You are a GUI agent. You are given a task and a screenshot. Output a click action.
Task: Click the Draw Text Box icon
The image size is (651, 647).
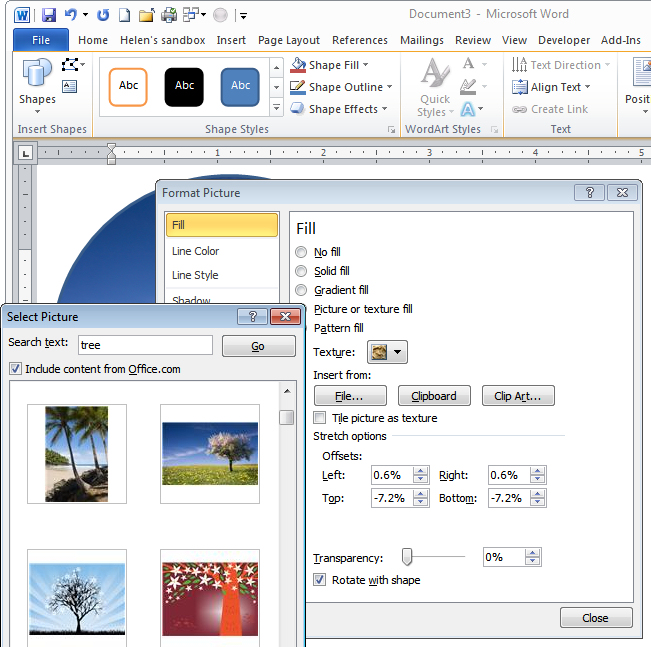(x=70, y=87)
